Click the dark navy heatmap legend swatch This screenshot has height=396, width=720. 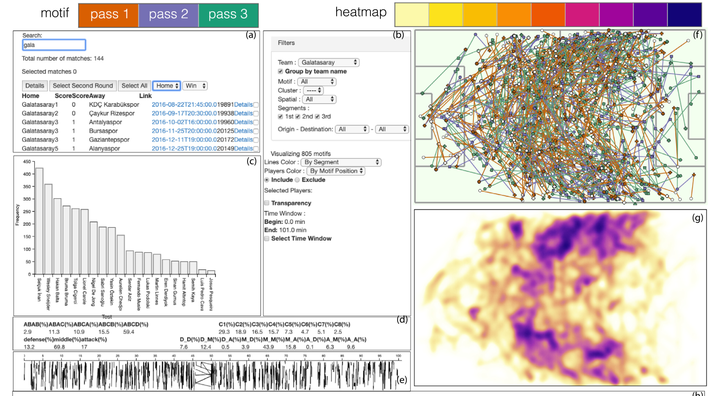pyautogui.click(x=684, y=14)
